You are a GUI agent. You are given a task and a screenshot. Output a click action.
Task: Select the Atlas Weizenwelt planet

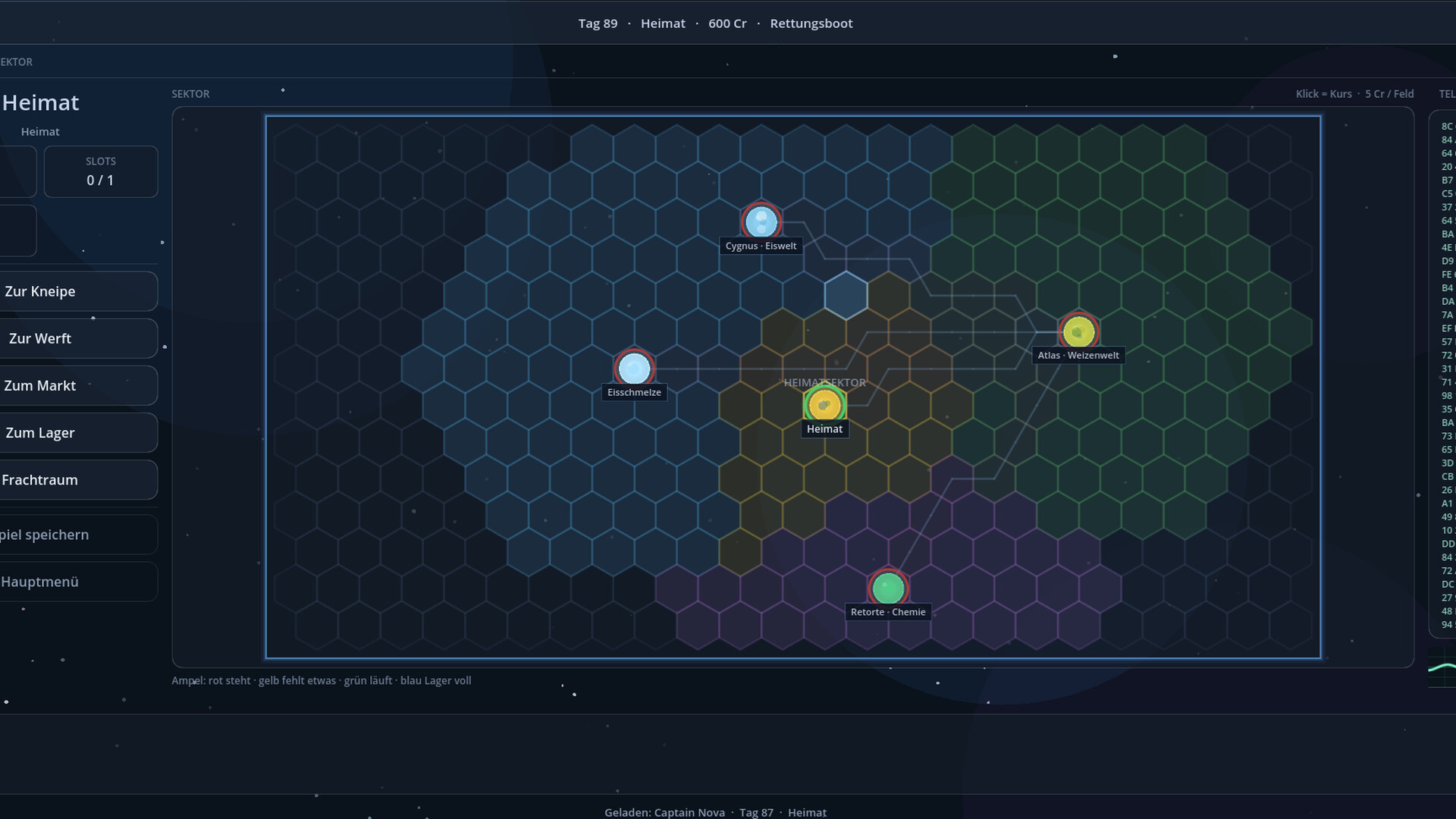click(1078, 331)
